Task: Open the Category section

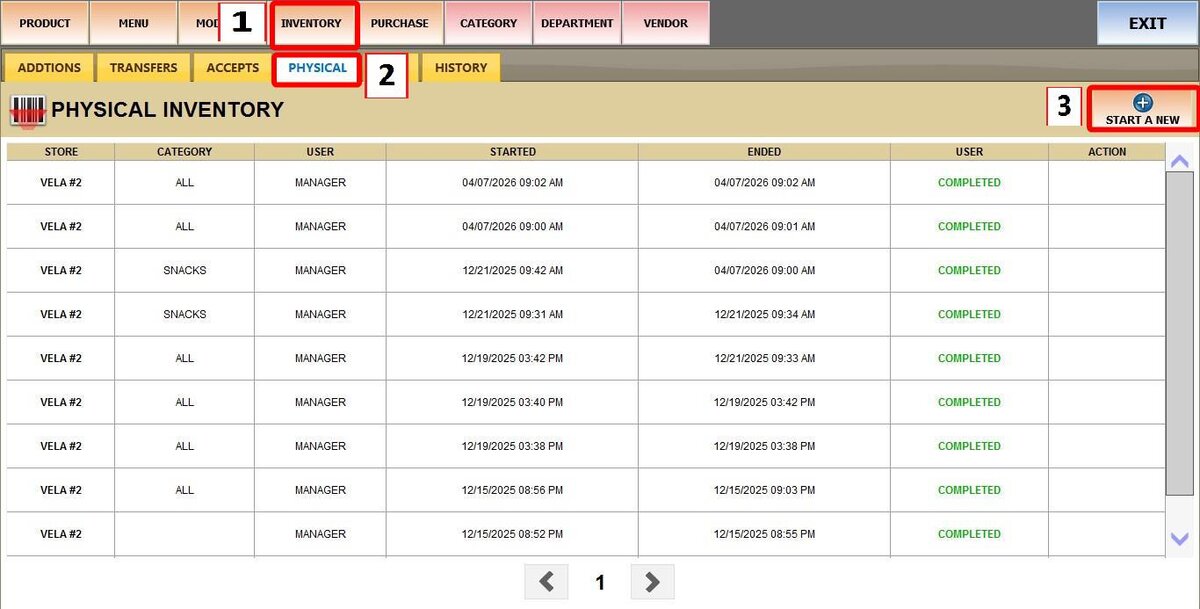Action: 488,23
